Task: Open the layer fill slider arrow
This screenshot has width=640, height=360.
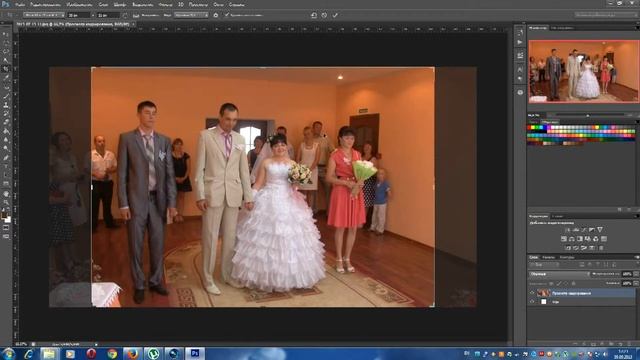Action: 636,284
